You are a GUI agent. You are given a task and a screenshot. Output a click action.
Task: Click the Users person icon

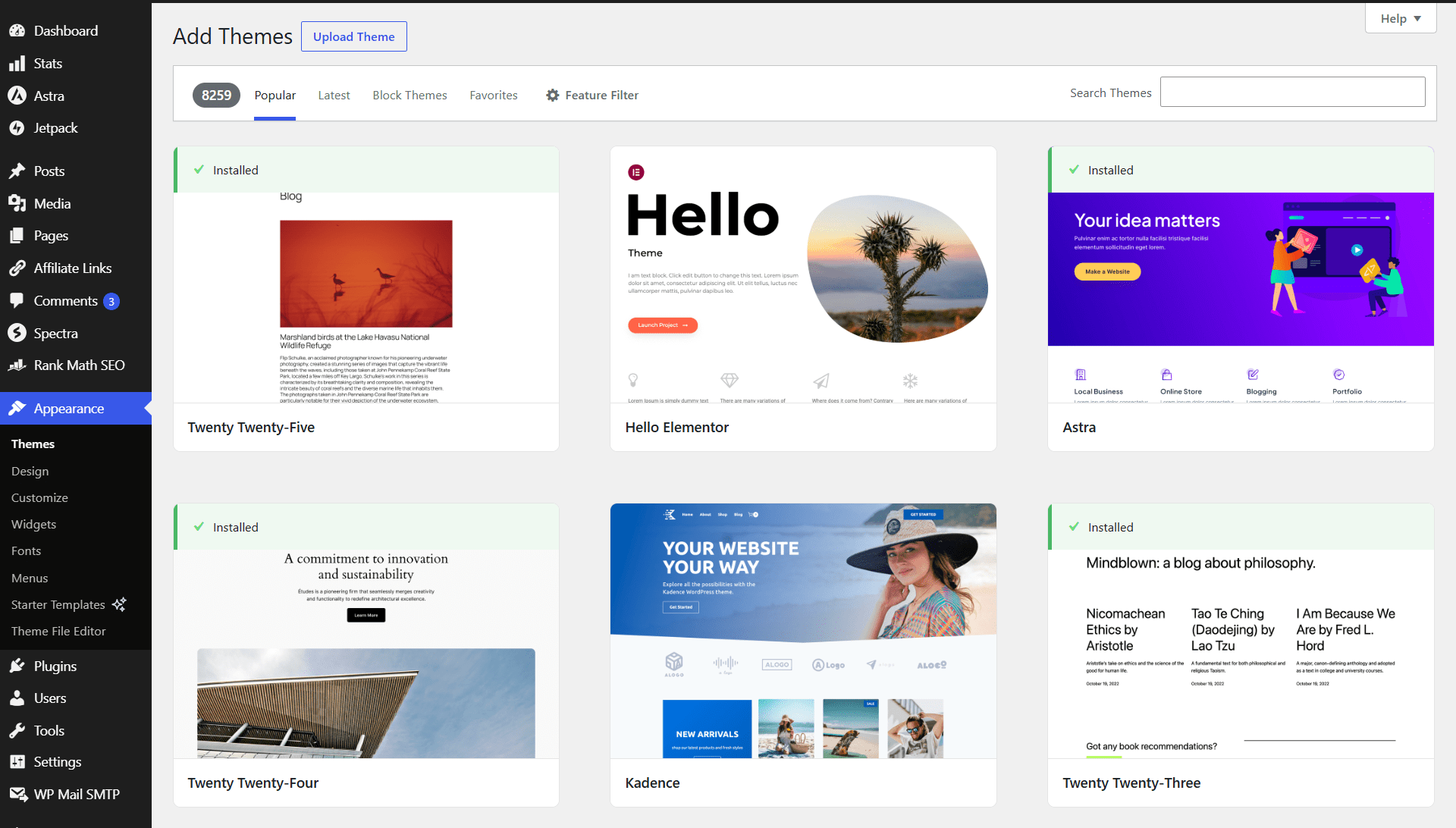[17, 698]
